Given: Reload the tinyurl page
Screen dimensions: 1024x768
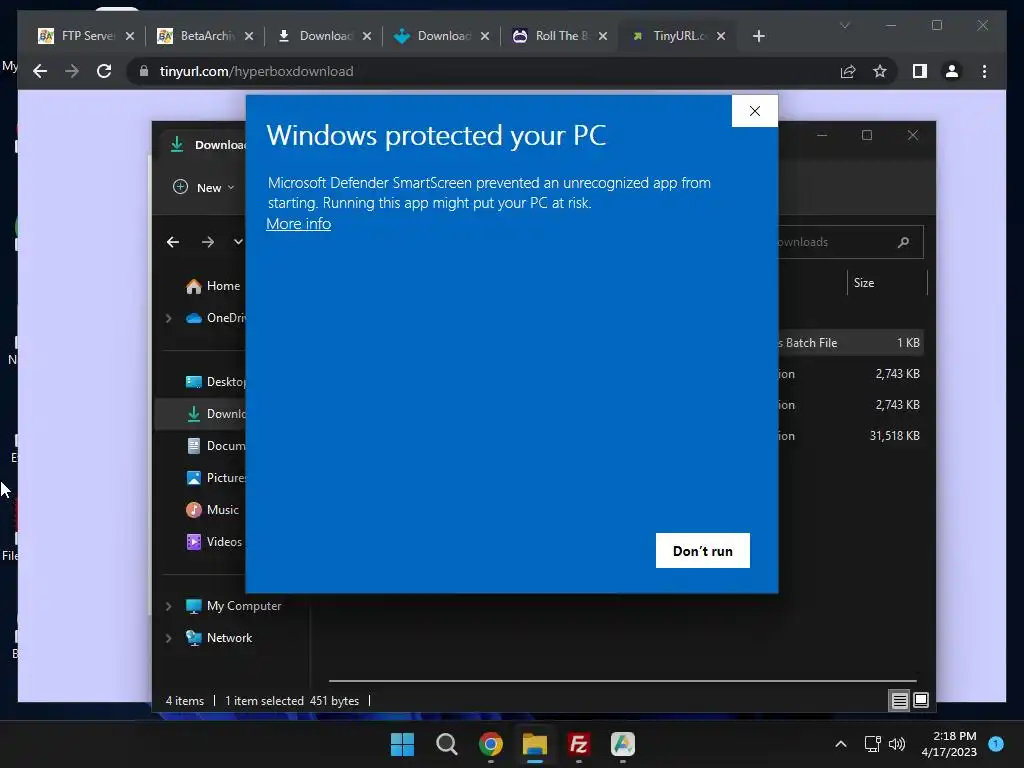Looking at the screenshot, I should [x=104, y=71].
